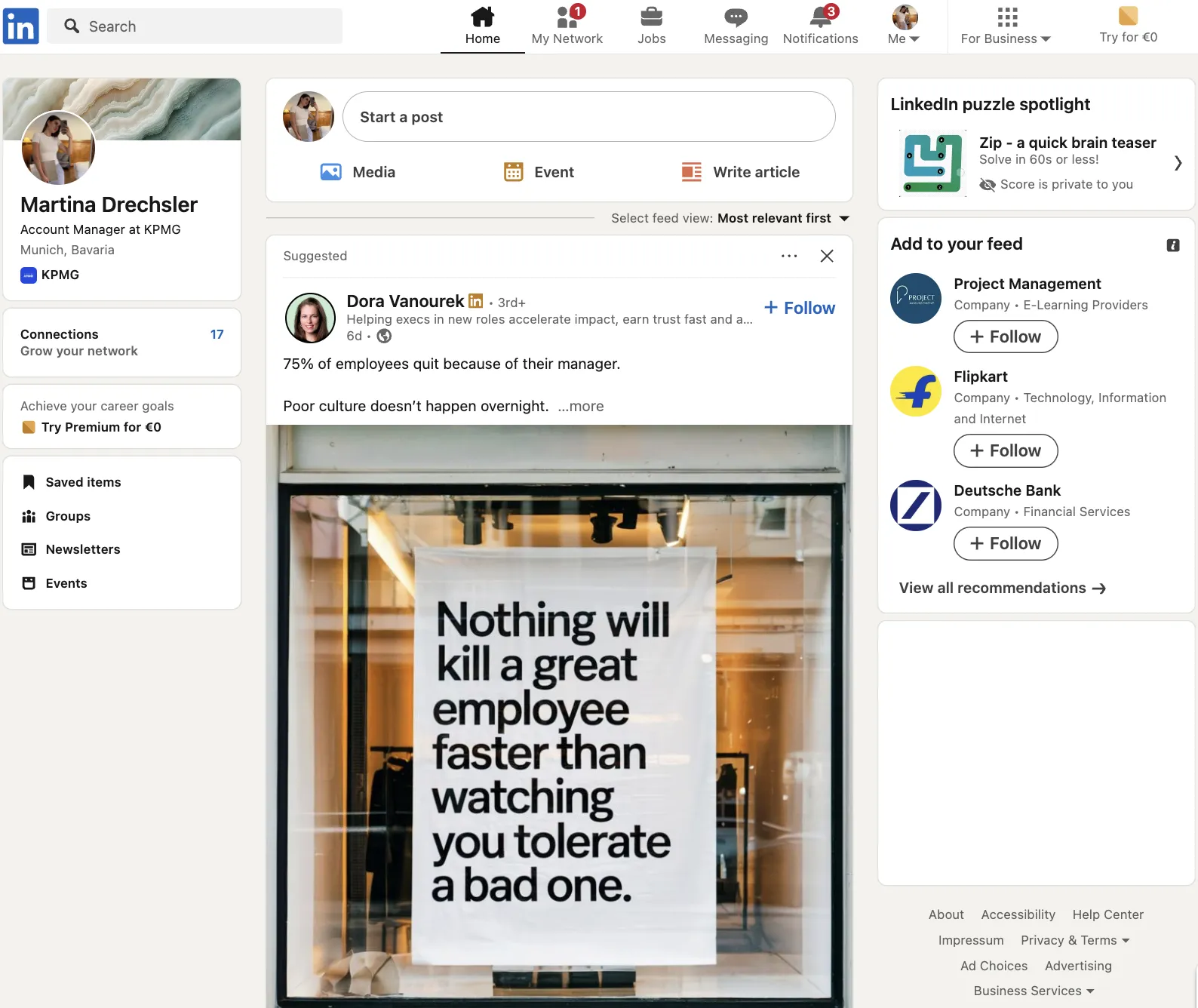Image resolution: width=1198 pixels, height=1008 pixels.
Task: Open Newsletters in the sidebar
Action: pyautogui.click(x=83, y=549)
